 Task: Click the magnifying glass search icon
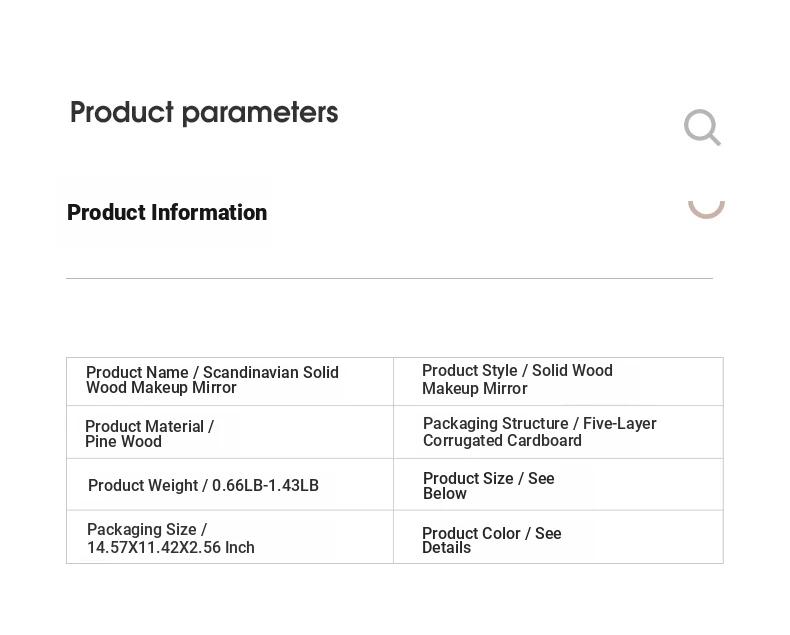click(x=702, y=128)
